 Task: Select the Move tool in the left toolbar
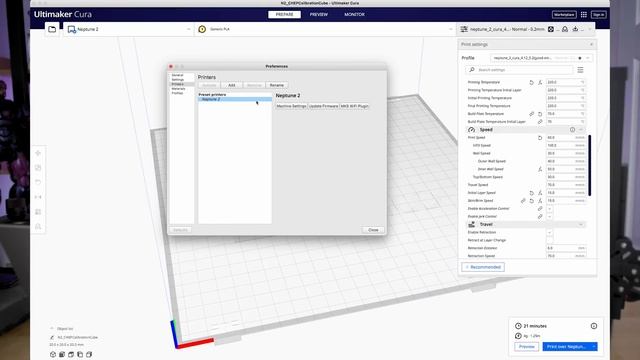[x=38, y=153]
